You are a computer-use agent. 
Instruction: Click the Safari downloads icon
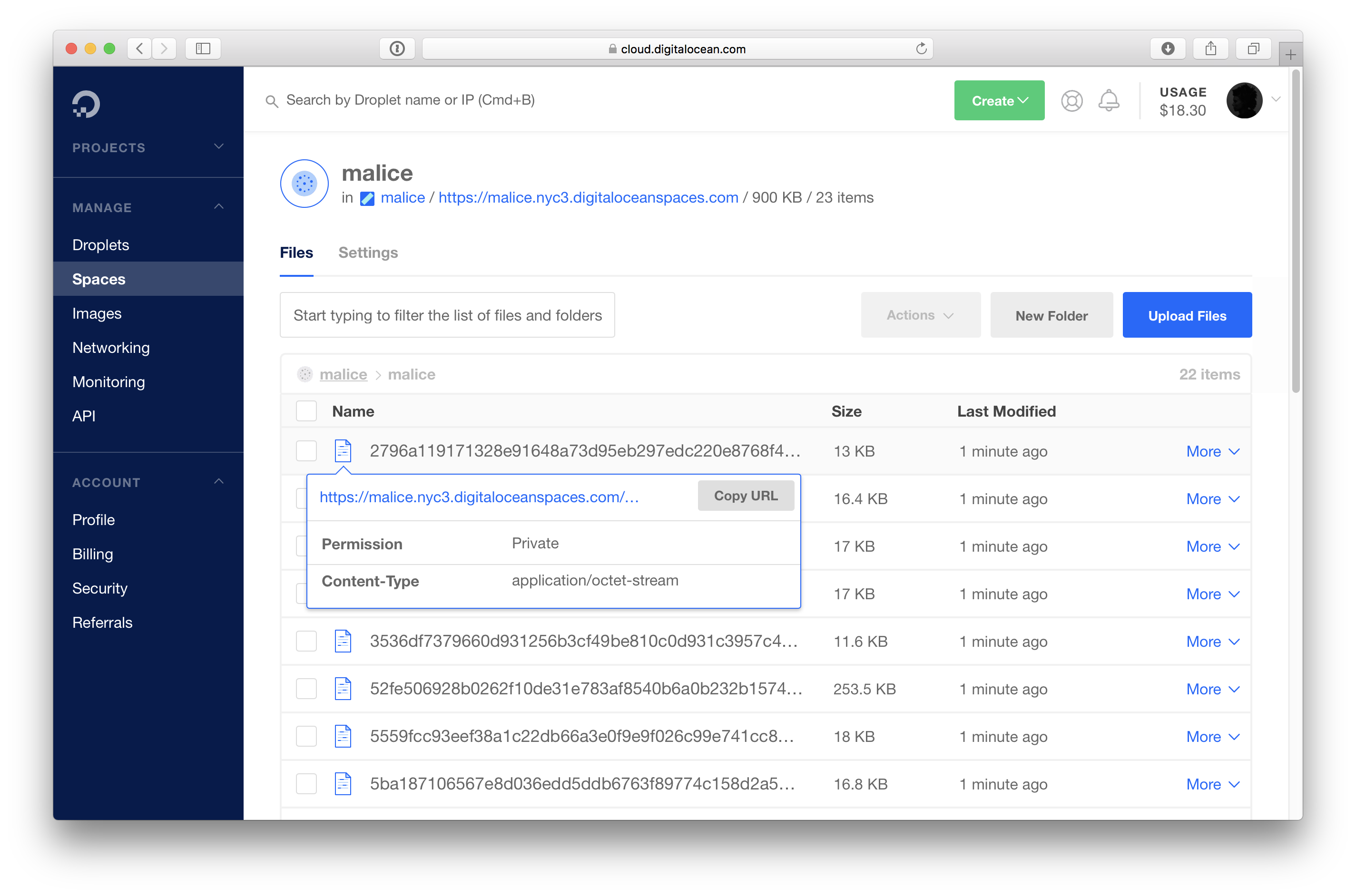(1167, 49)
